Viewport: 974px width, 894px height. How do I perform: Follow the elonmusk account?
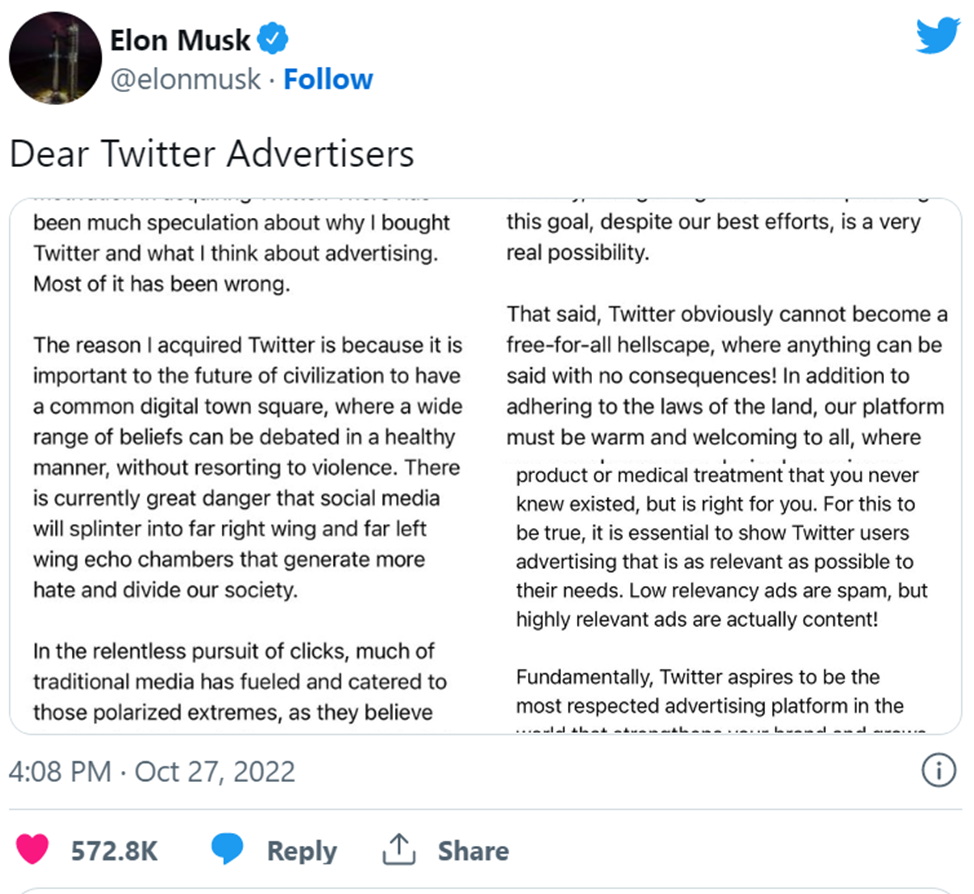[x=328, y=80]
